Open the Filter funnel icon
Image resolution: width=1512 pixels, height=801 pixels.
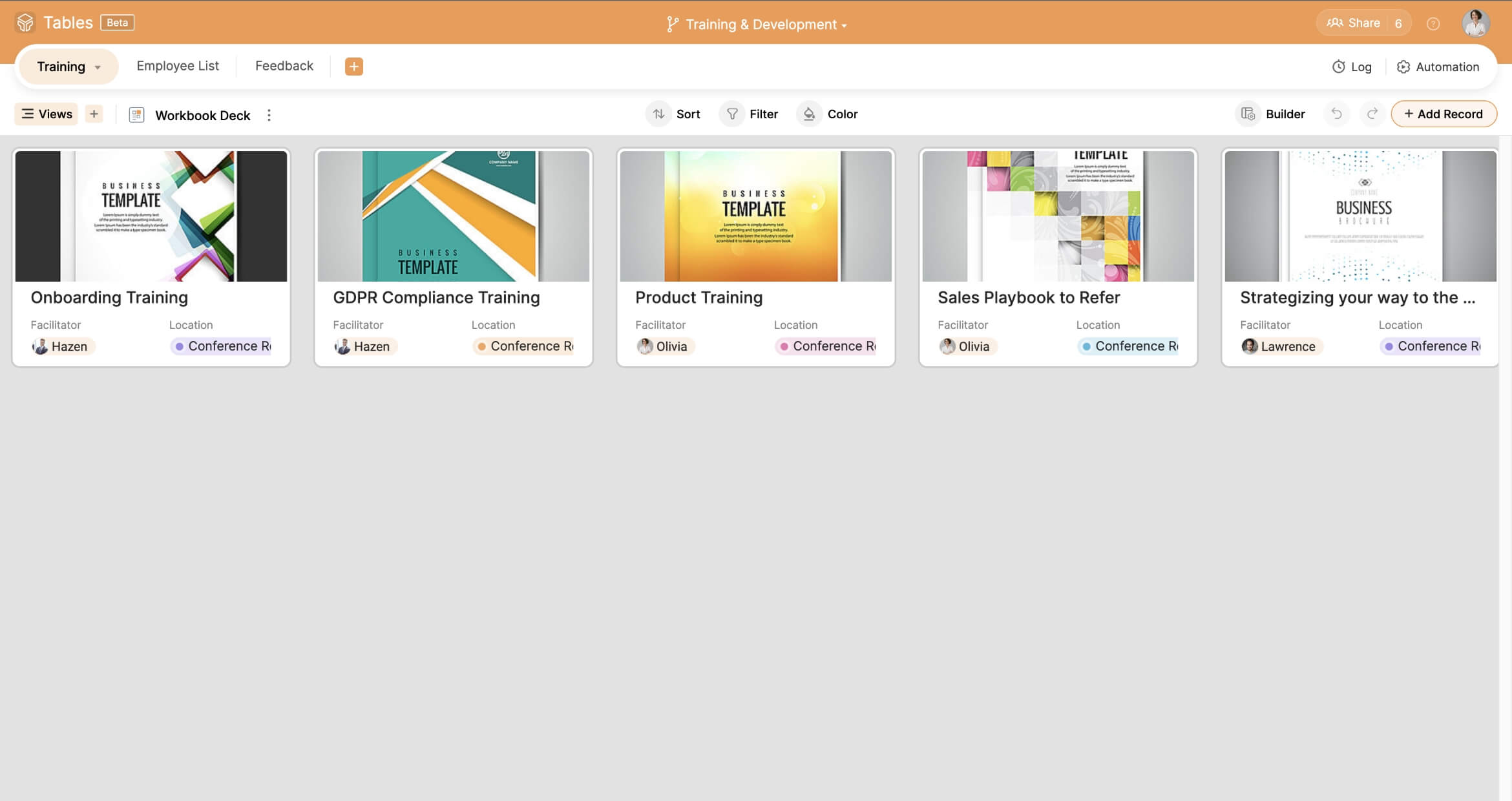pyautogui.click(x=732, y=114)
